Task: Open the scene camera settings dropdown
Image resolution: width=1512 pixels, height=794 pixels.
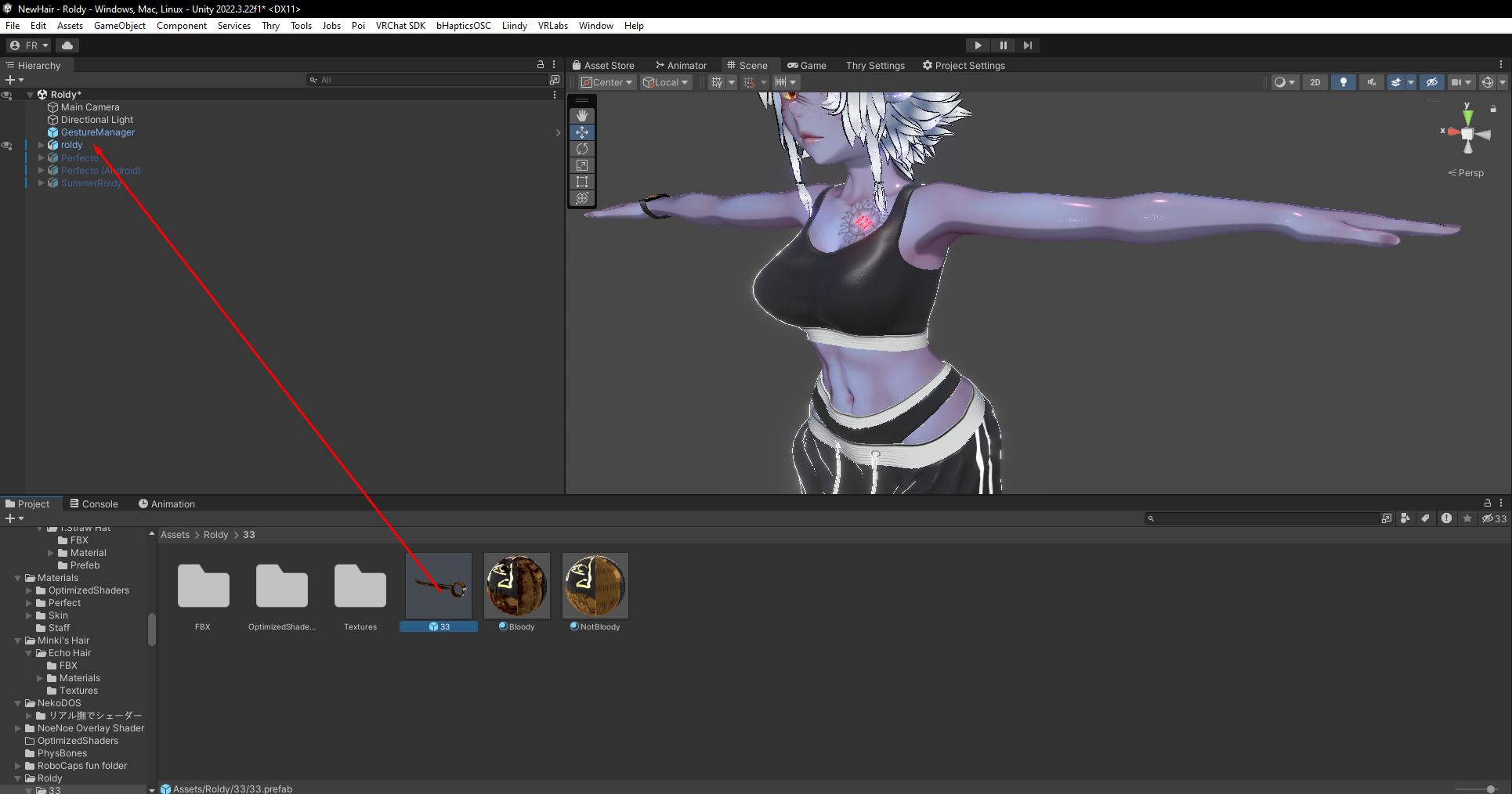Action: point(1461,82)
